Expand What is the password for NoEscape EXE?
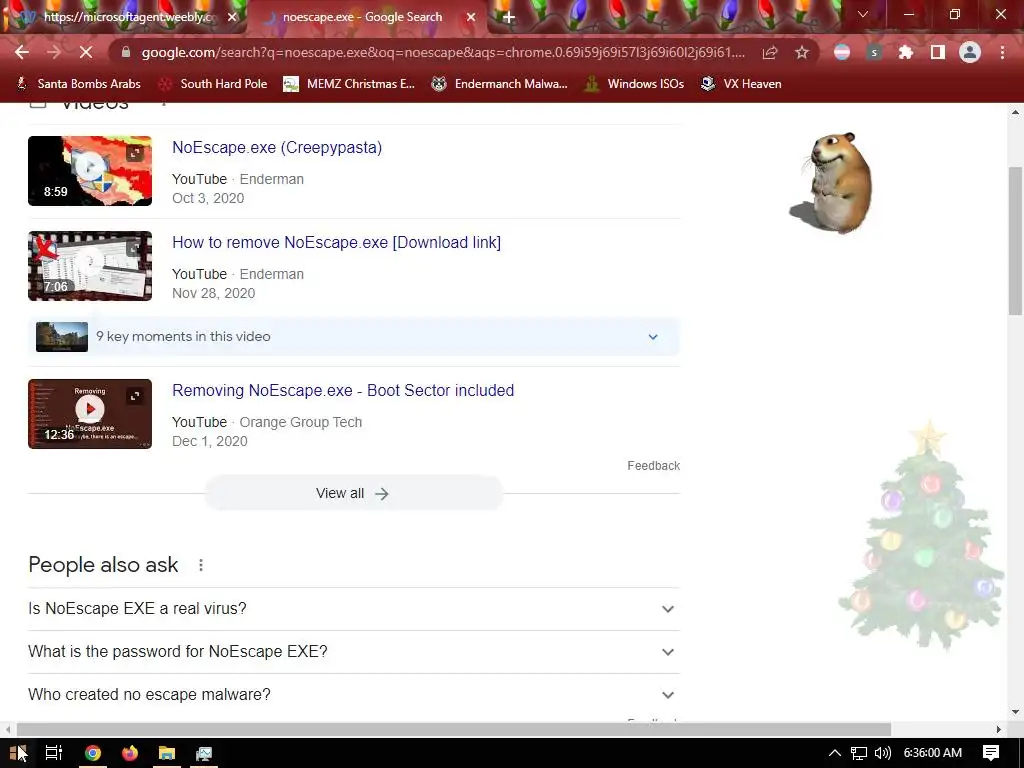Image resolution: width=1024 pixels, height=768 pixels. coord(354,652)
